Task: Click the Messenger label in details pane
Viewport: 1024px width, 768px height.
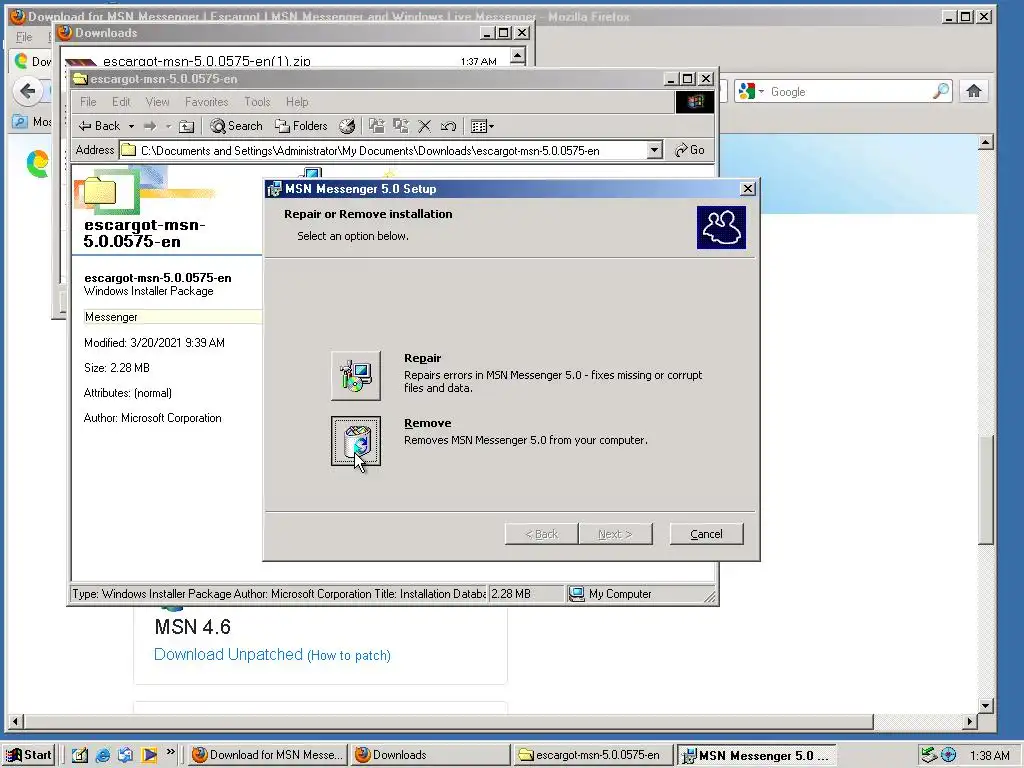Action: (x=111, y=317)
